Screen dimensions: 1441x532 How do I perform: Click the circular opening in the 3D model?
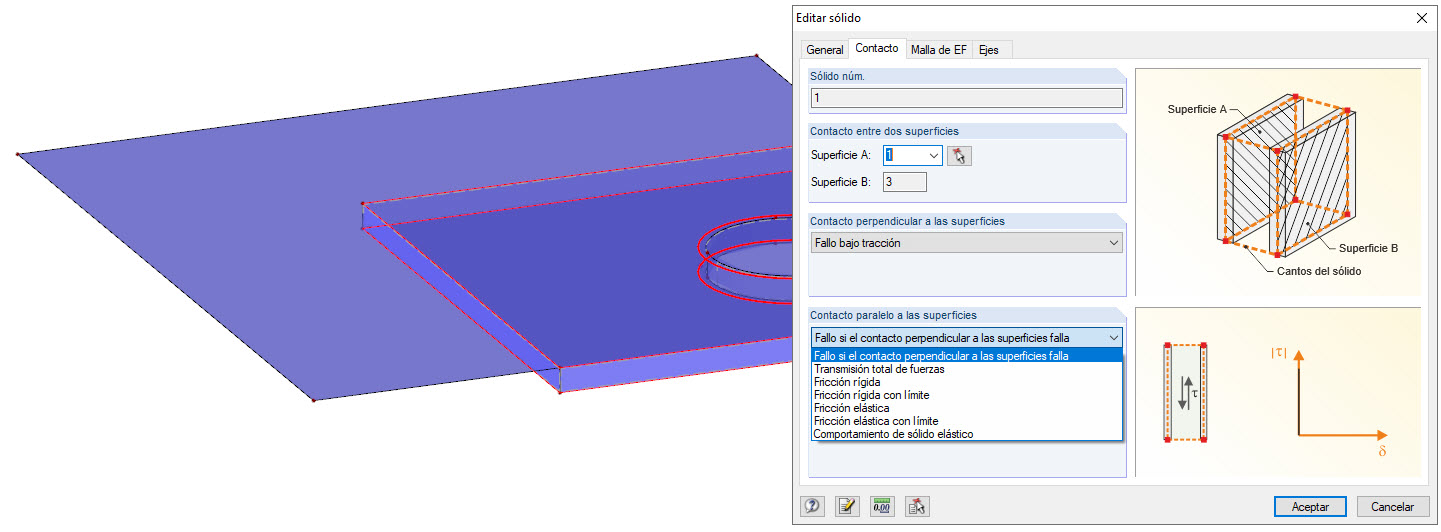[744, 260]
